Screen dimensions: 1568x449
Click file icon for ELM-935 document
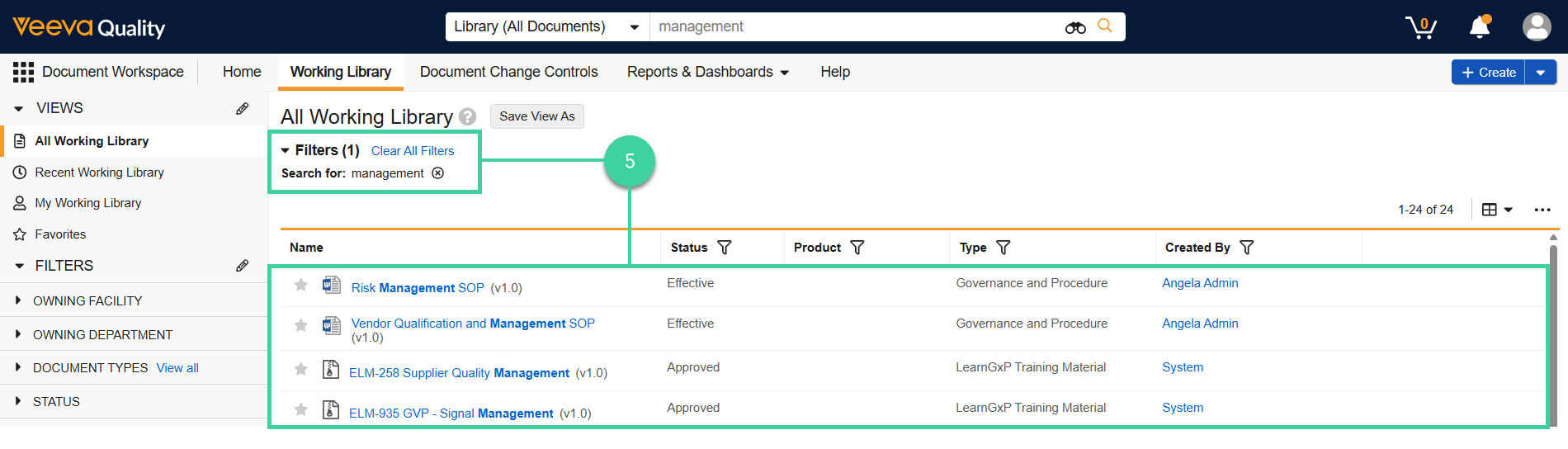(331, 409)
